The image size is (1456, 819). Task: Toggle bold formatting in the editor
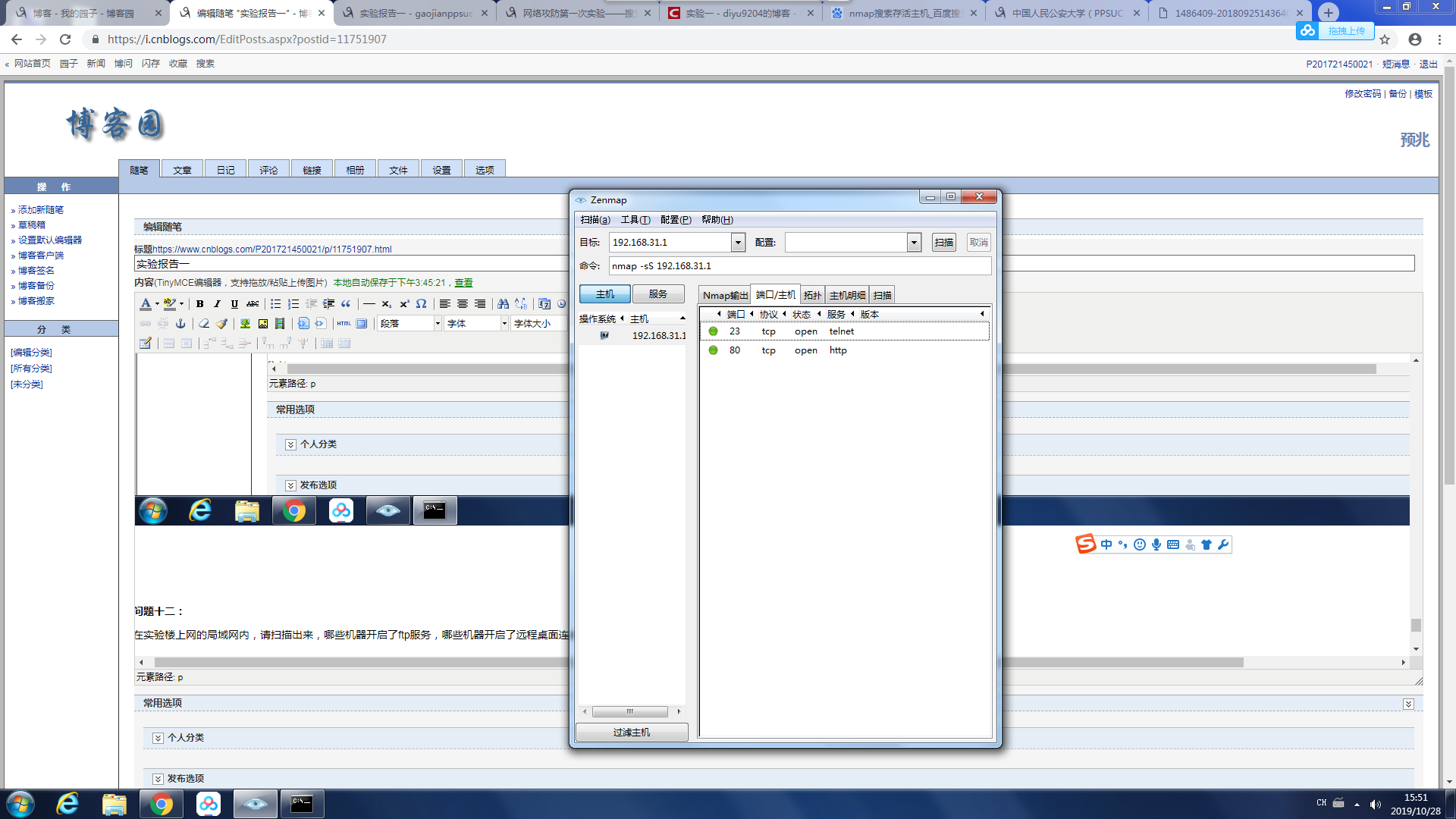(x=200, y=304)
